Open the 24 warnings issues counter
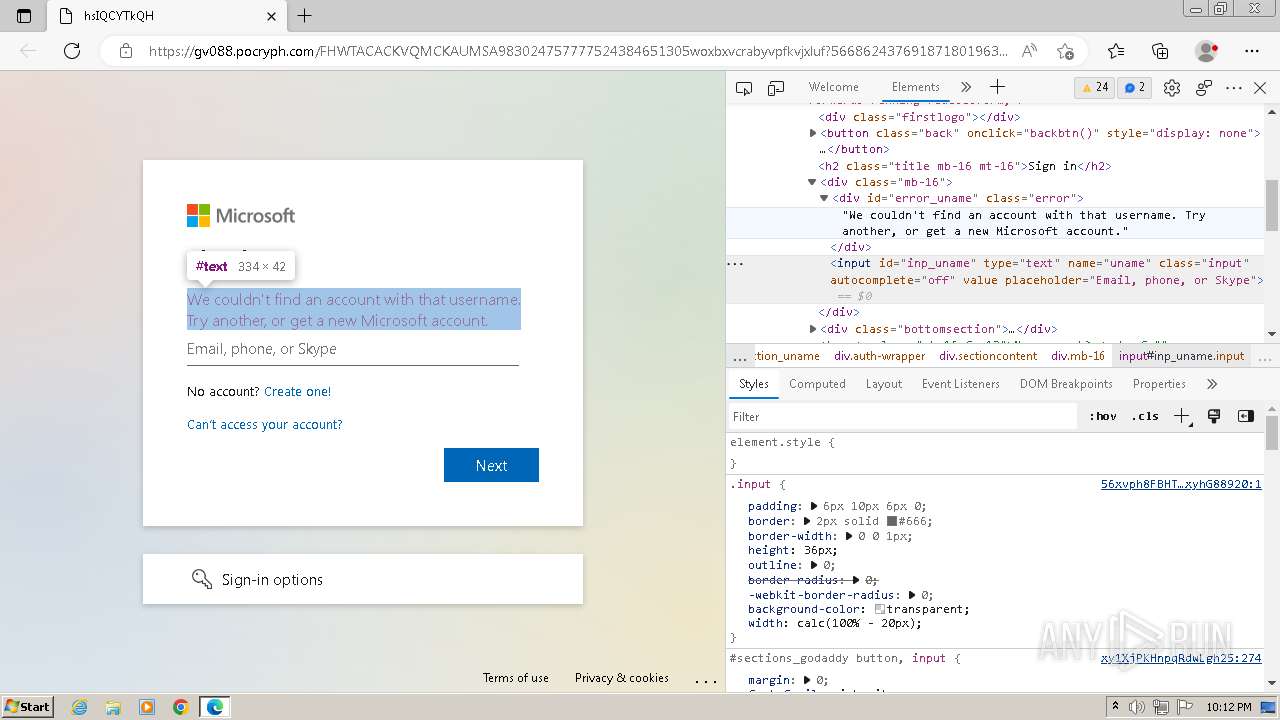 coord(1093,87)
